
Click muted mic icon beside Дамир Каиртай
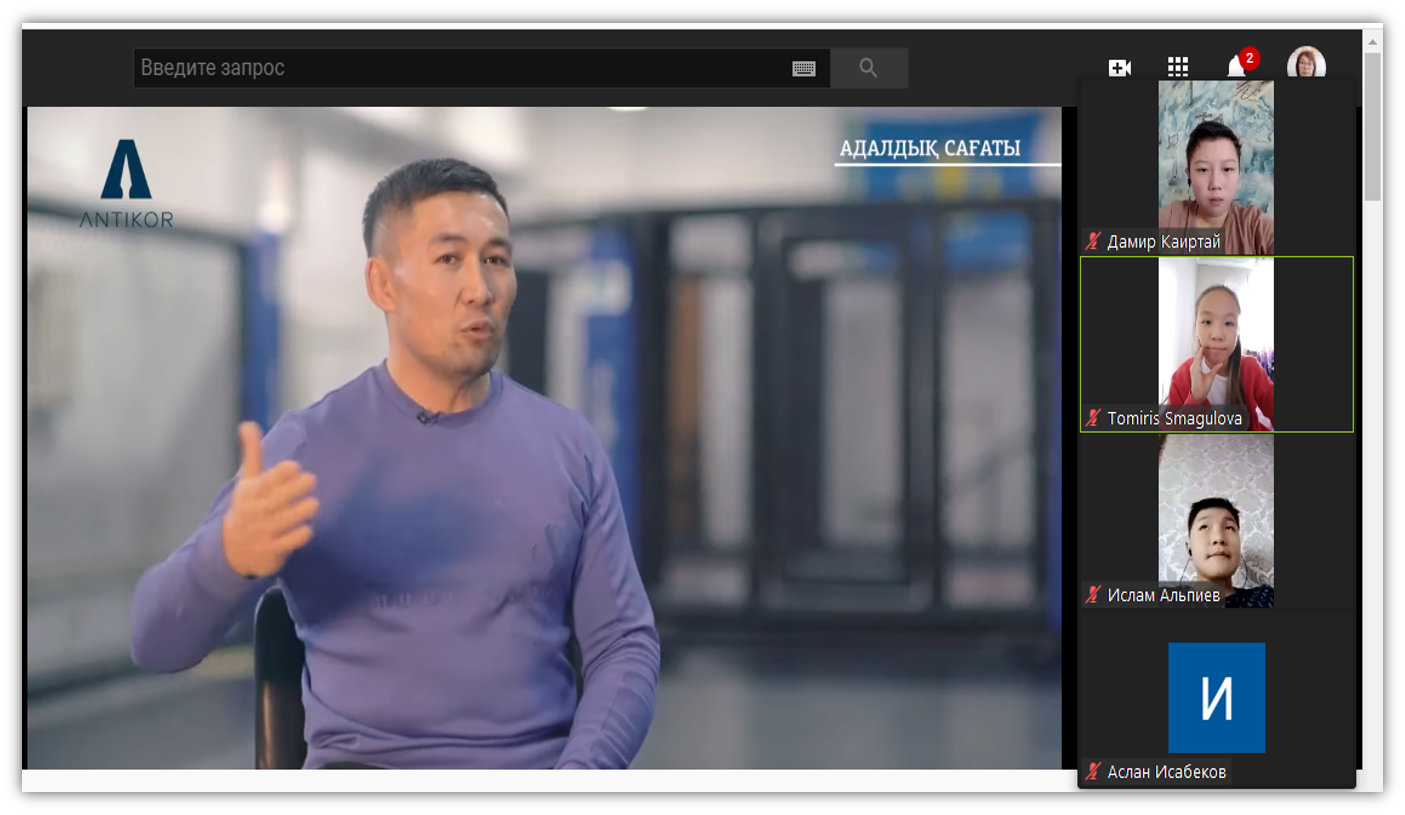[x=1093, y=242]
